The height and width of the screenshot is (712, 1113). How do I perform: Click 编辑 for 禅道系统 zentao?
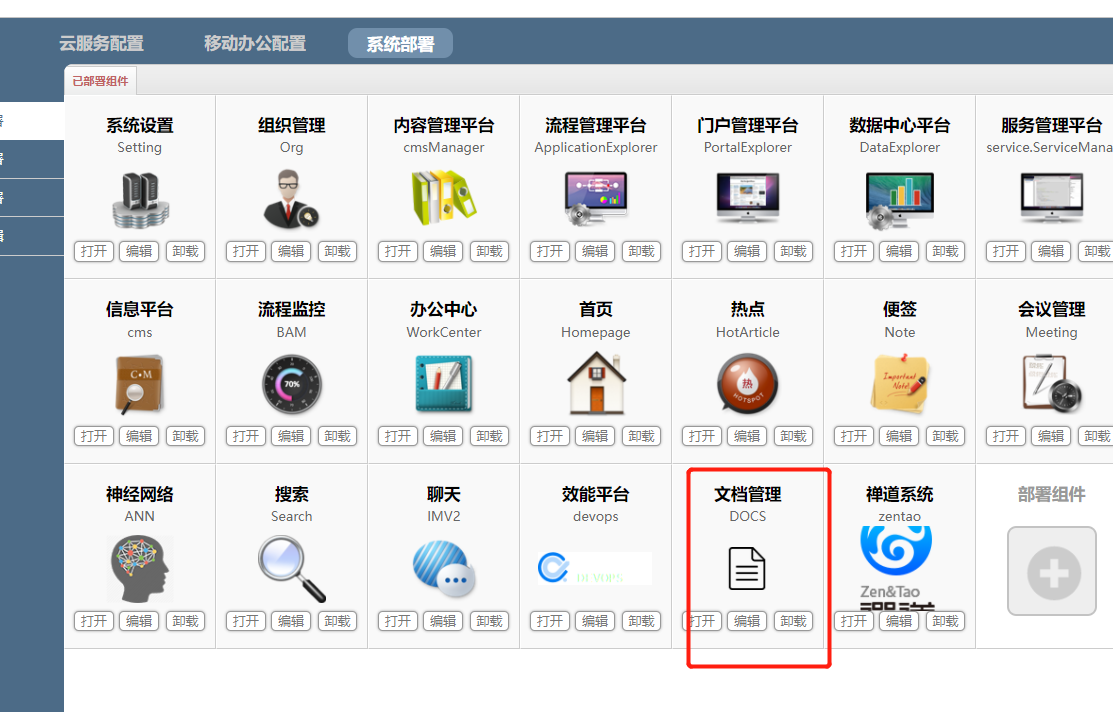(899, 621)
